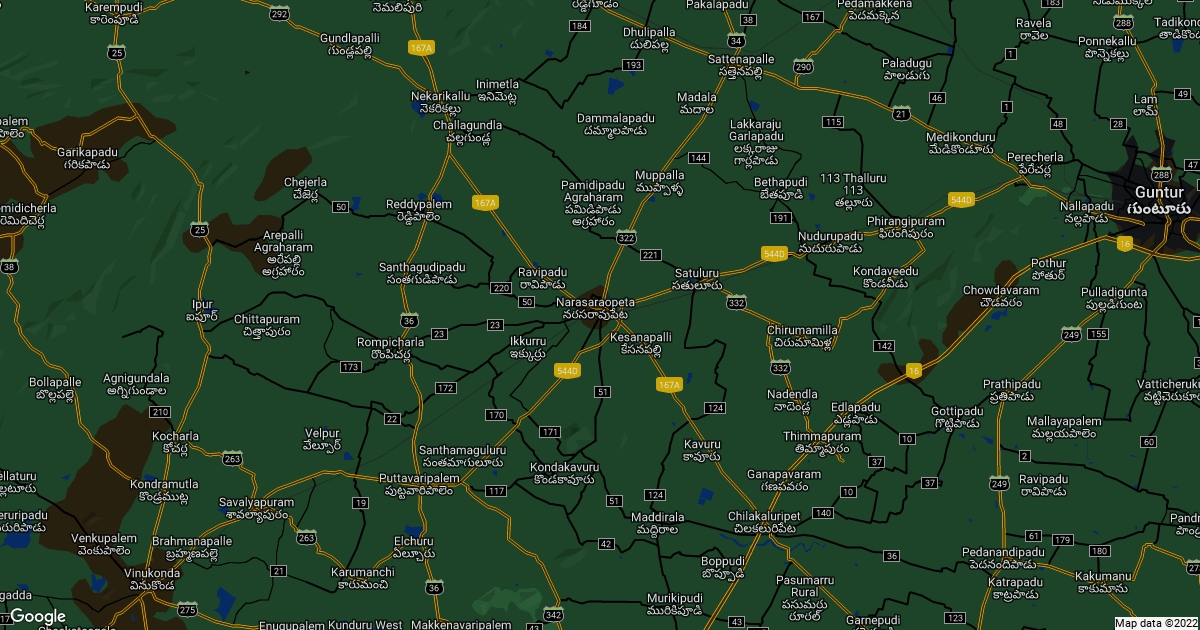Screen dimensions: 1200x630
Task: Select the 193 road marker near Dhulipalla
Action: pos(632,65)
